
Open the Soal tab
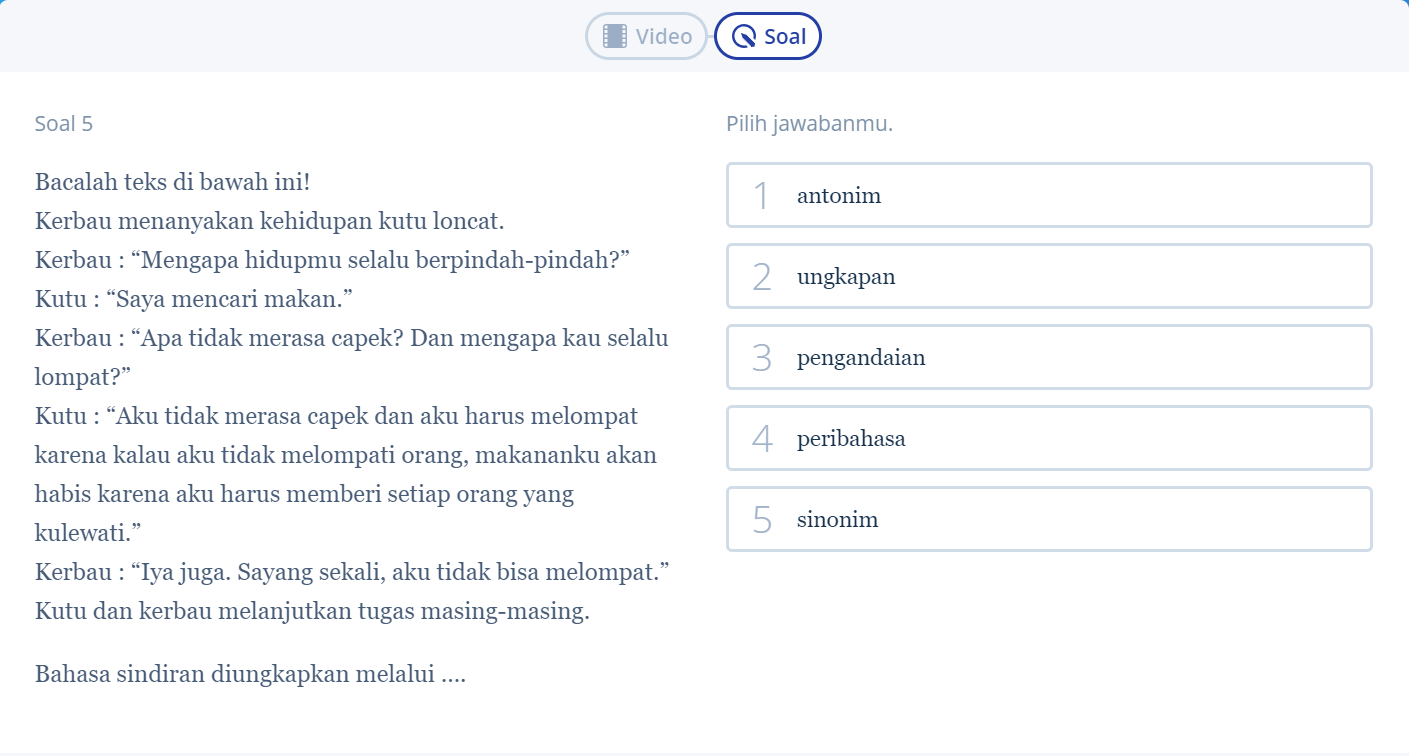click(768, 37)
